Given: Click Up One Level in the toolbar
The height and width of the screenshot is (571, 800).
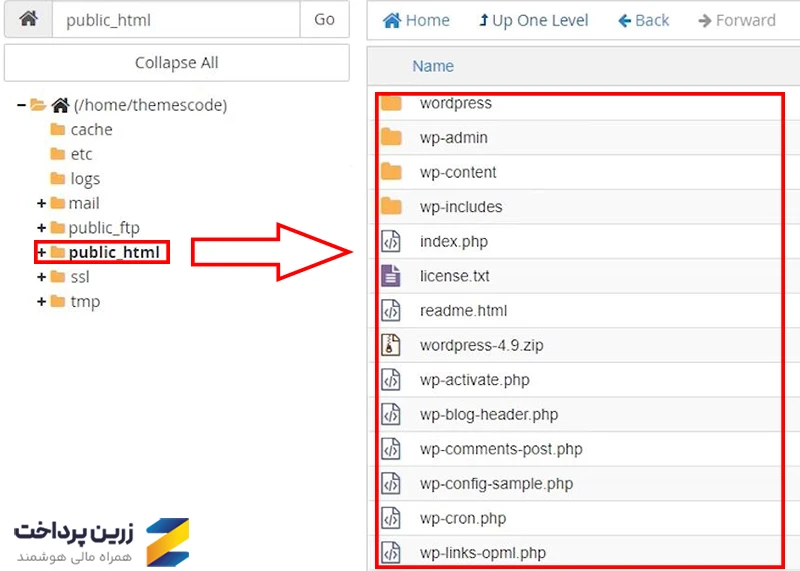Looking at the screenshot, I should pyautogui.click(x=534, y=20).
